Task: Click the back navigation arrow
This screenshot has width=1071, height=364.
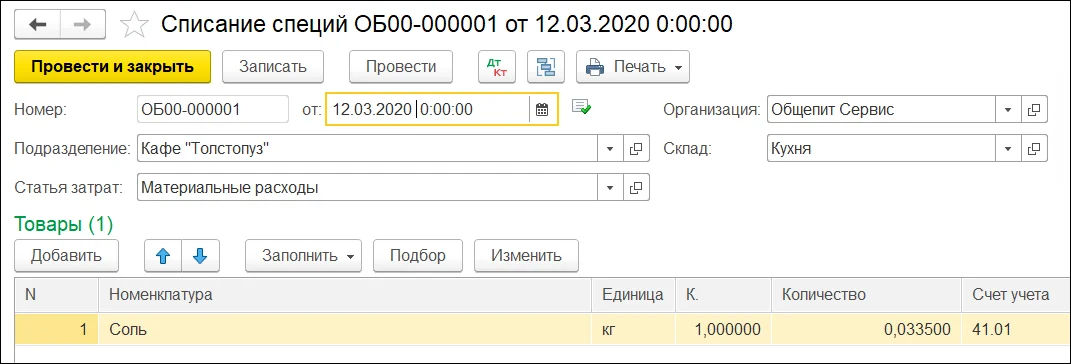Action: point(37,25)
